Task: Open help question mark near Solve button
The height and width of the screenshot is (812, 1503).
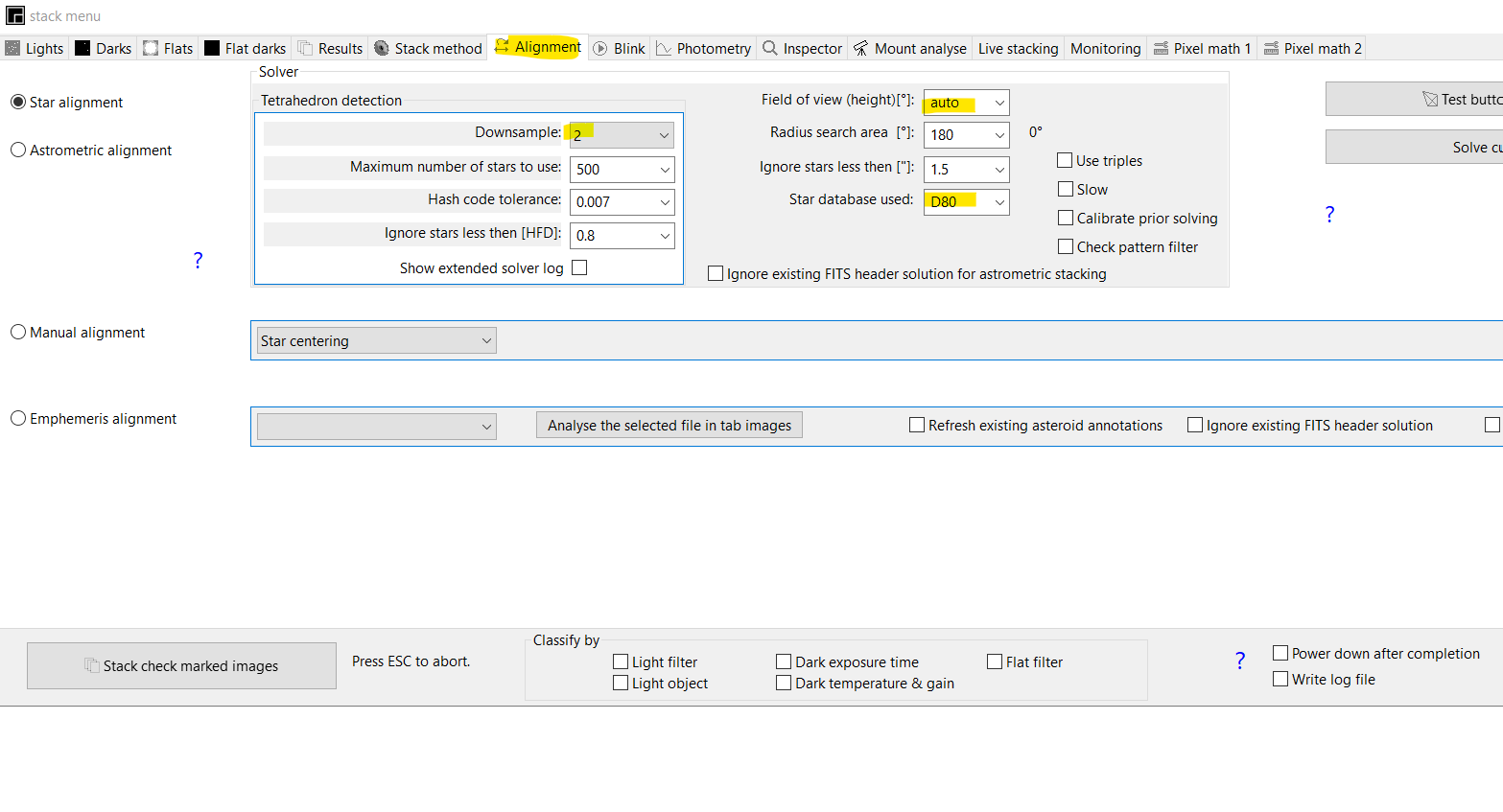Action: pyautogui.click(x=1329, y=214)
